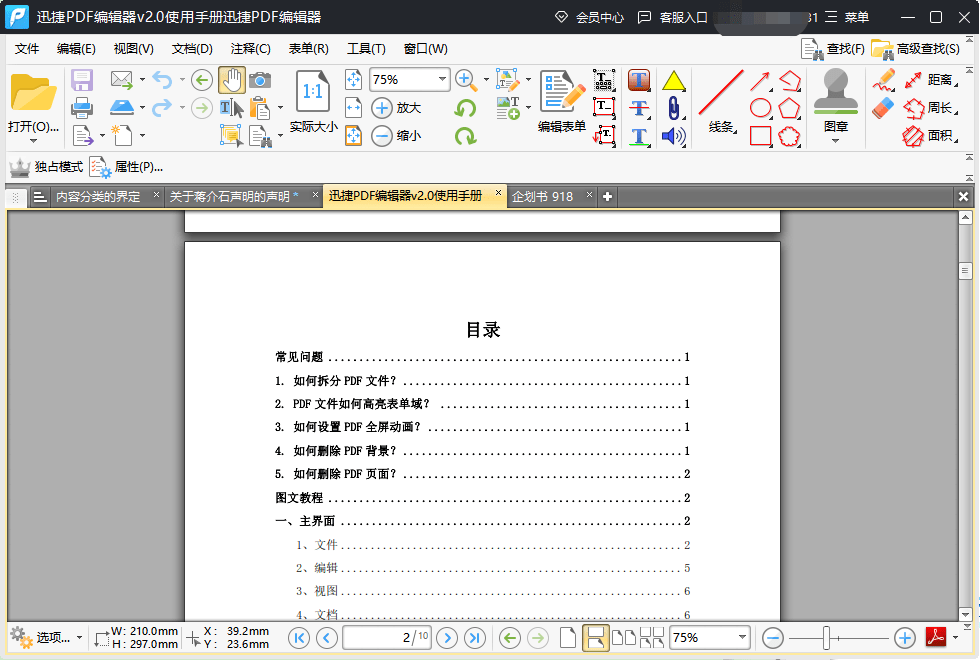Pick the pencil freehand drawing tool

tap(884, 80)
